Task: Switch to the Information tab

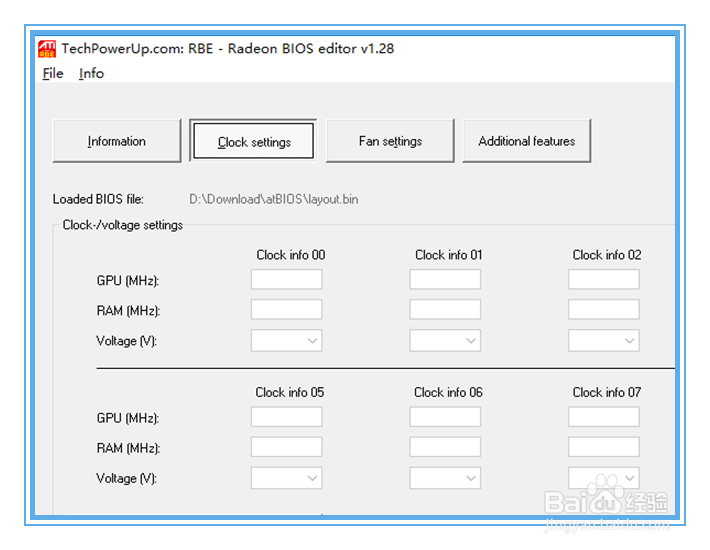Action: 117,141
